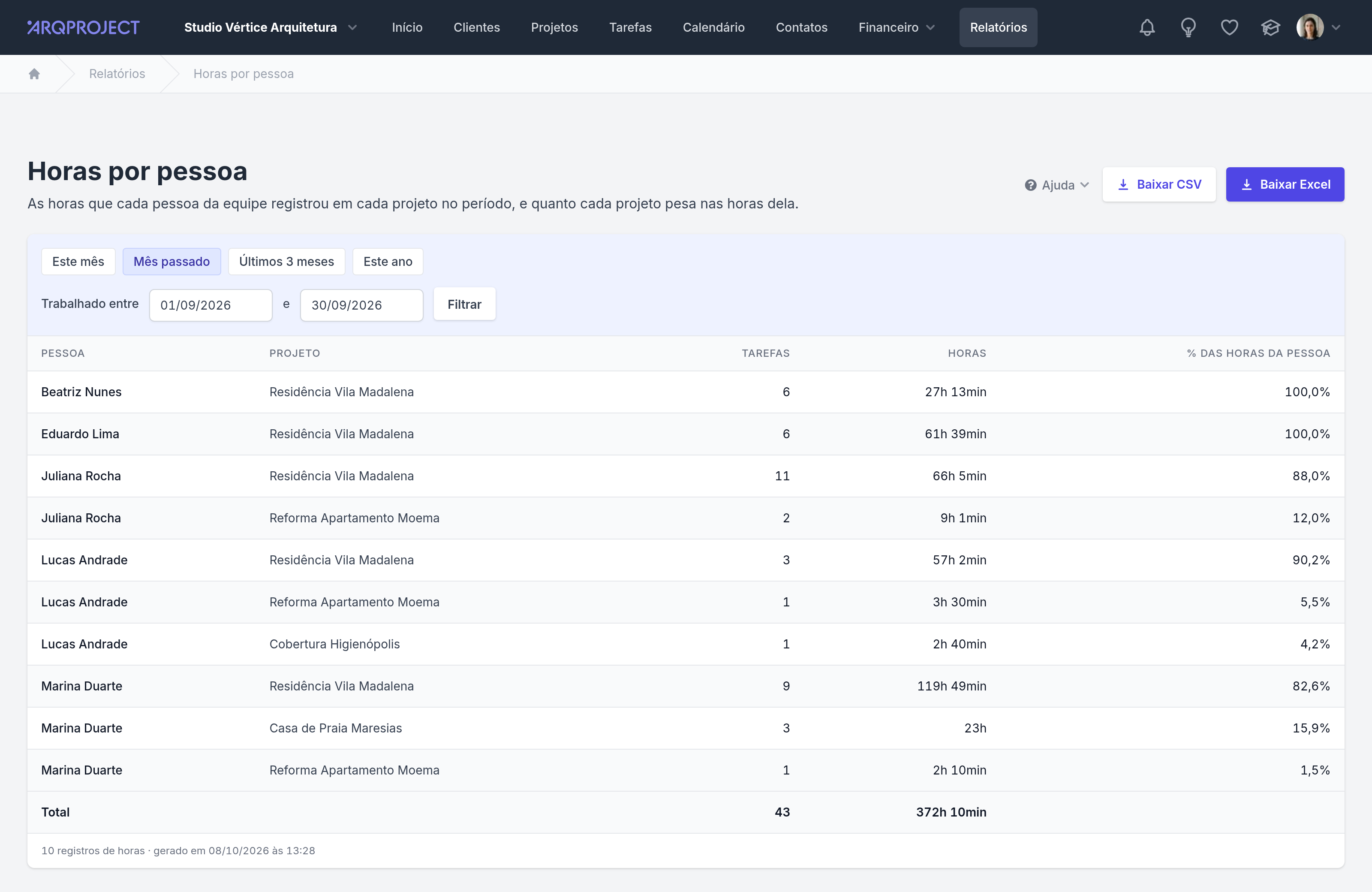Download report with Baixar CSV
Viewport: 1372px width, 892px height.
(x=1159, y=184)
